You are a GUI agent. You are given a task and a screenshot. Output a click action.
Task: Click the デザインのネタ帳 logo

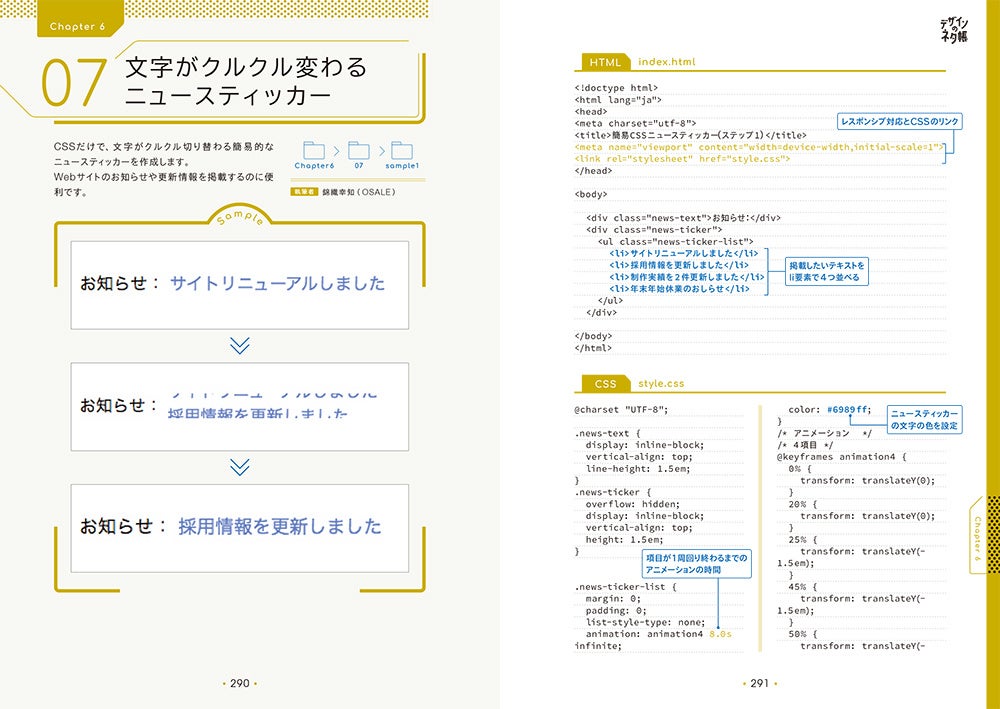coord(953,30)
